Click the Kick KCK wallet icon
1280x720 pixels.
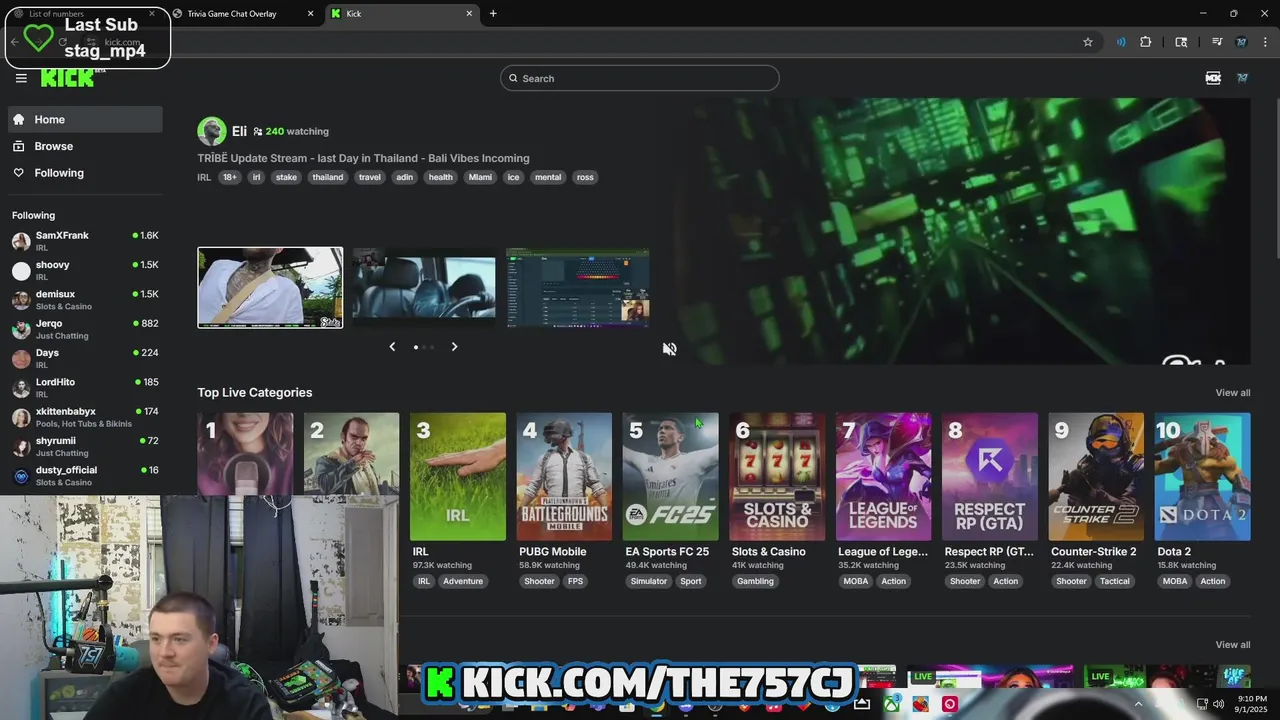(1213, 78)
